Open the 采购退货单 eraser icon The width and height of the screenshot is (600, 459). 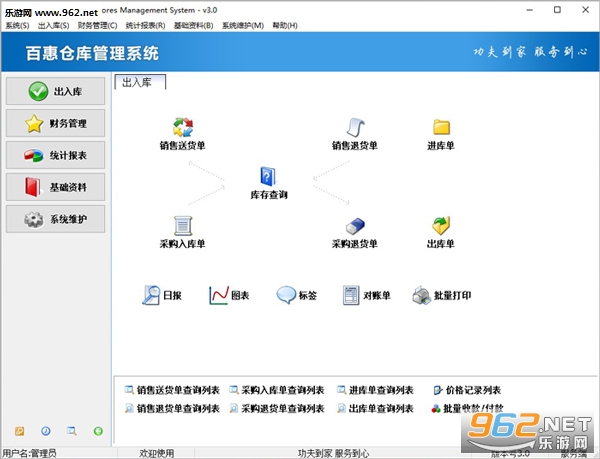click(x=355, y=226)
